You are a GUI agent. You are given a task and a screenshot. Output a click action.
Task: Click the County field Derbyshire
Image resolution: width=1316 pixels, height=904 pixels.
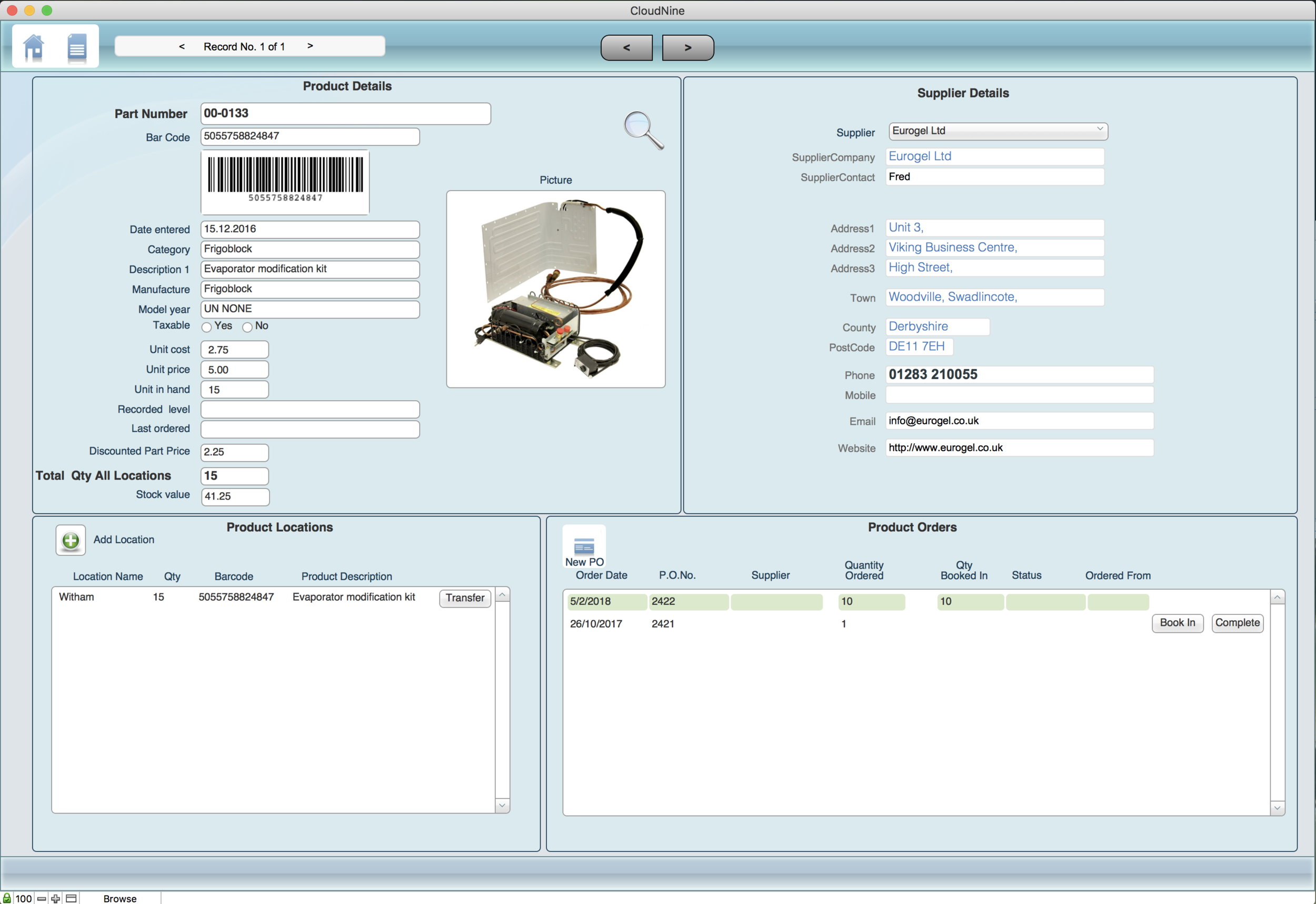pyautogui.click(x=937, y=327)
